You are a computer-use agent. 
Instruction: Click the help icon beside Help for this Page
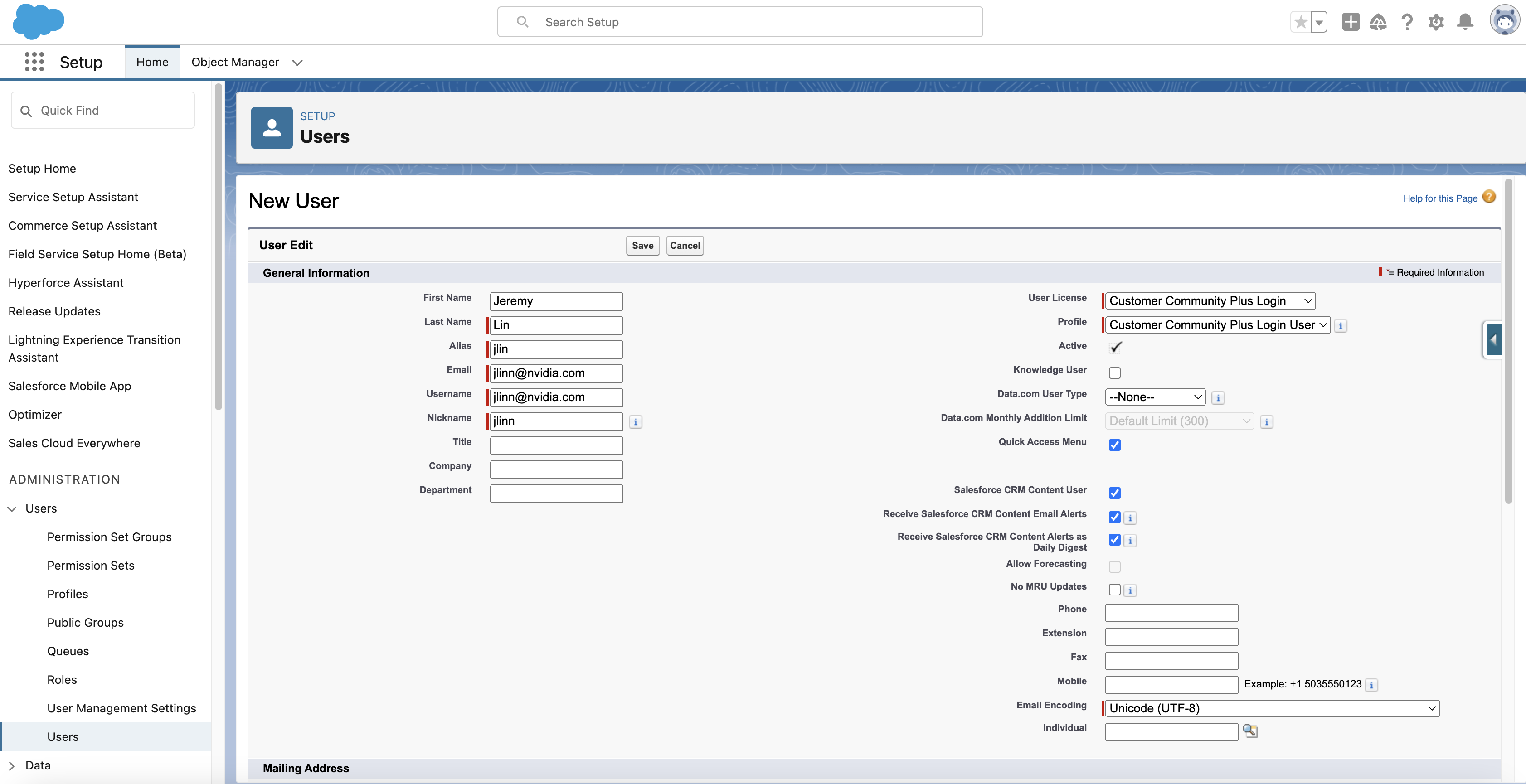click(1489, 197)
